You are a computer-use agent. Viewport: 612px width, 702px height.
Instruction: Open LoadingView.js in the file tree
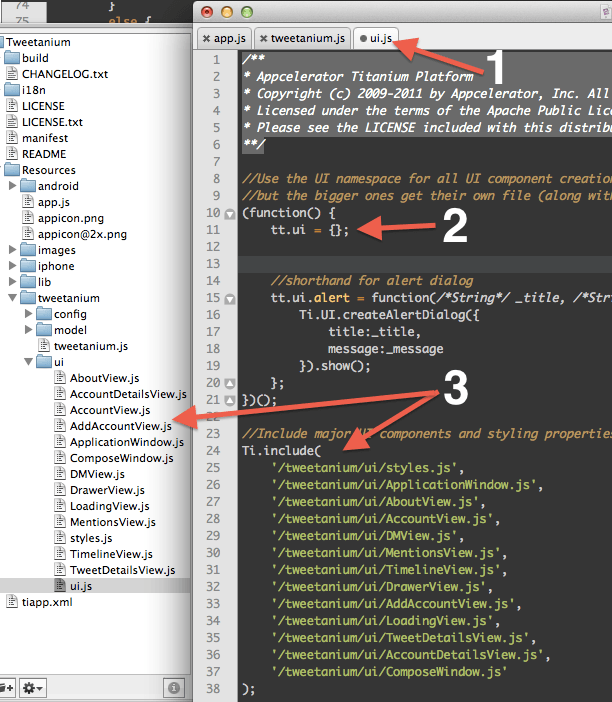tap(110, 506)
